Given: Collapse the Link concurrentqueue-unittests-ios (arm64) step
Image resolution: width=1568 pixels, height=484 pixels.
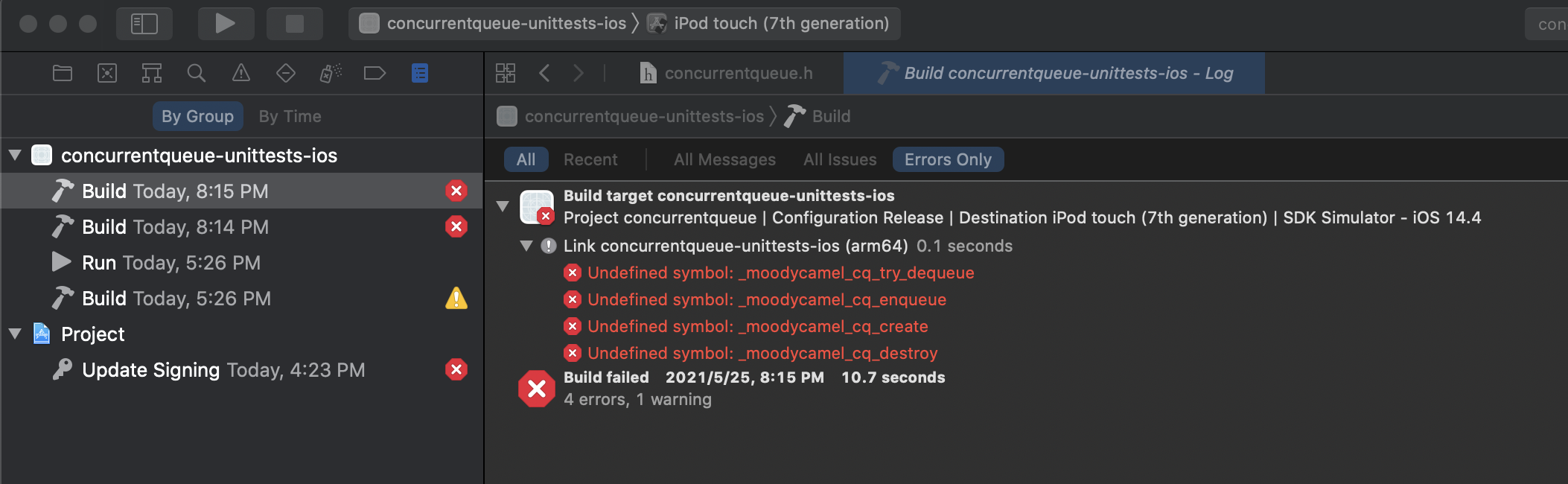Looking at the screenshot, I should [x=528, y=246].
